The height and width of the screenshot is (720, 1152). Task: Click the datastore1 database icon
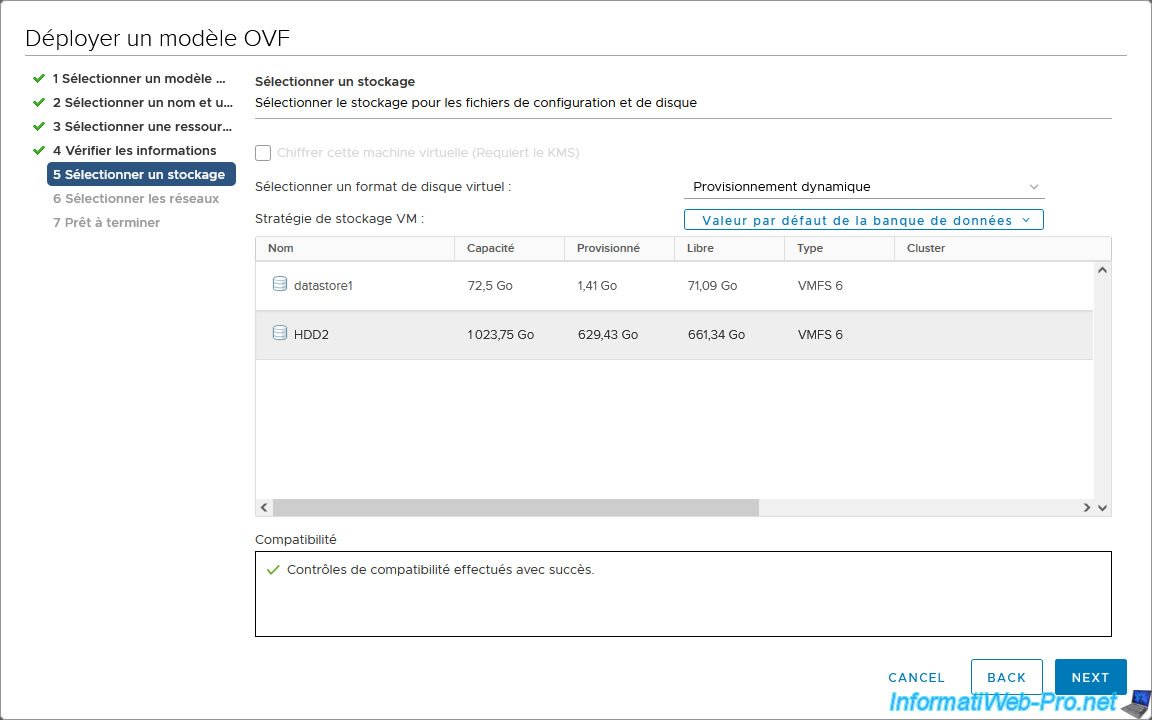280,285
